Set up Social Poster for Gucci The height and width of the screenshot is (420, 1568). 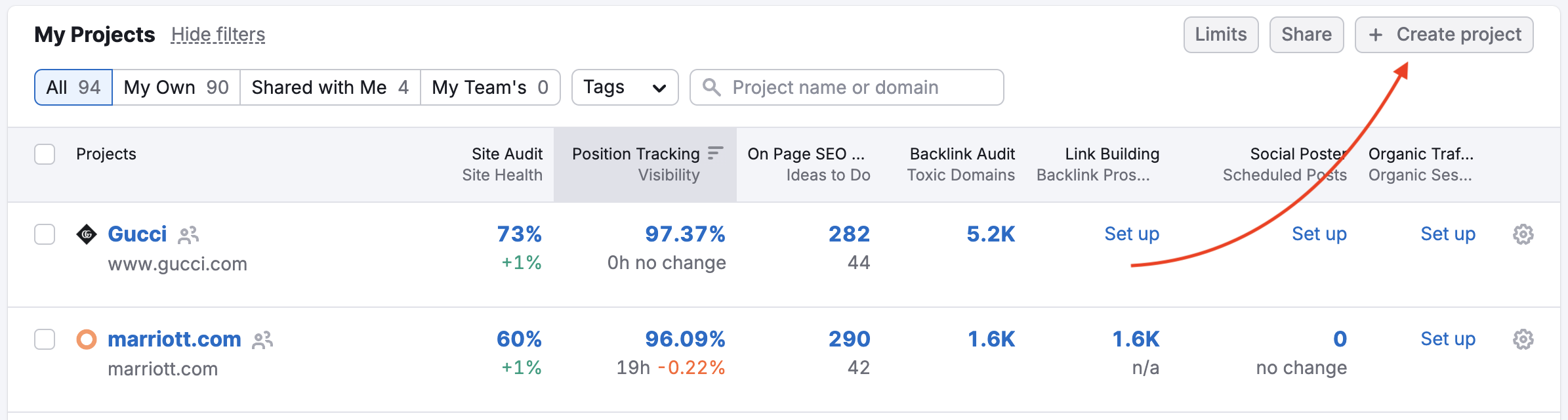pos(1319,234)
